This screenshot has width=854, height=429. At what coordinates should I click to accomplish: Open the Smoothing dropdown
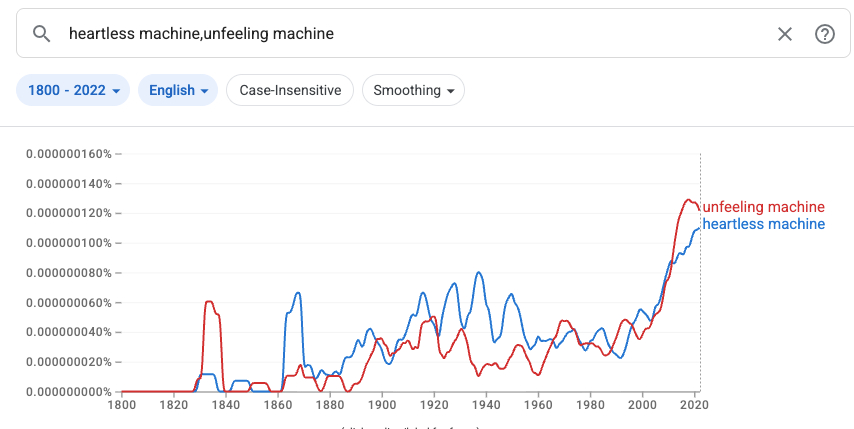click(413, 90)
